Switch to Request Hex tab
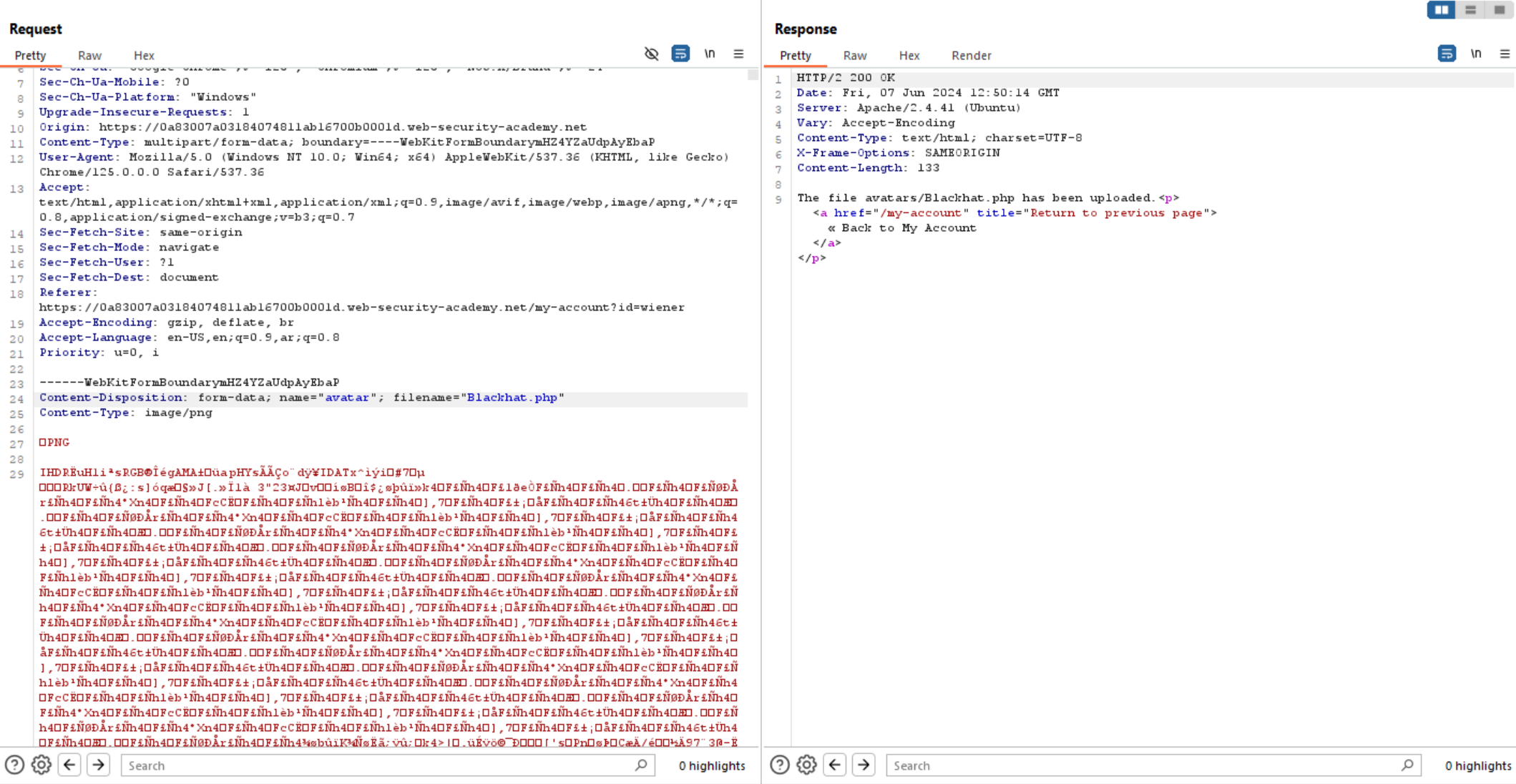The width and height of the screenshot is (1516, 784). coord(144,55)
